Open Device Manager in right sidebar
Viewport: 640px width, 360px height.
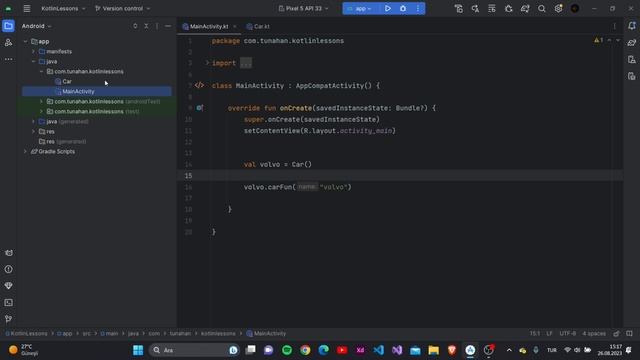(x=632, y=60)
